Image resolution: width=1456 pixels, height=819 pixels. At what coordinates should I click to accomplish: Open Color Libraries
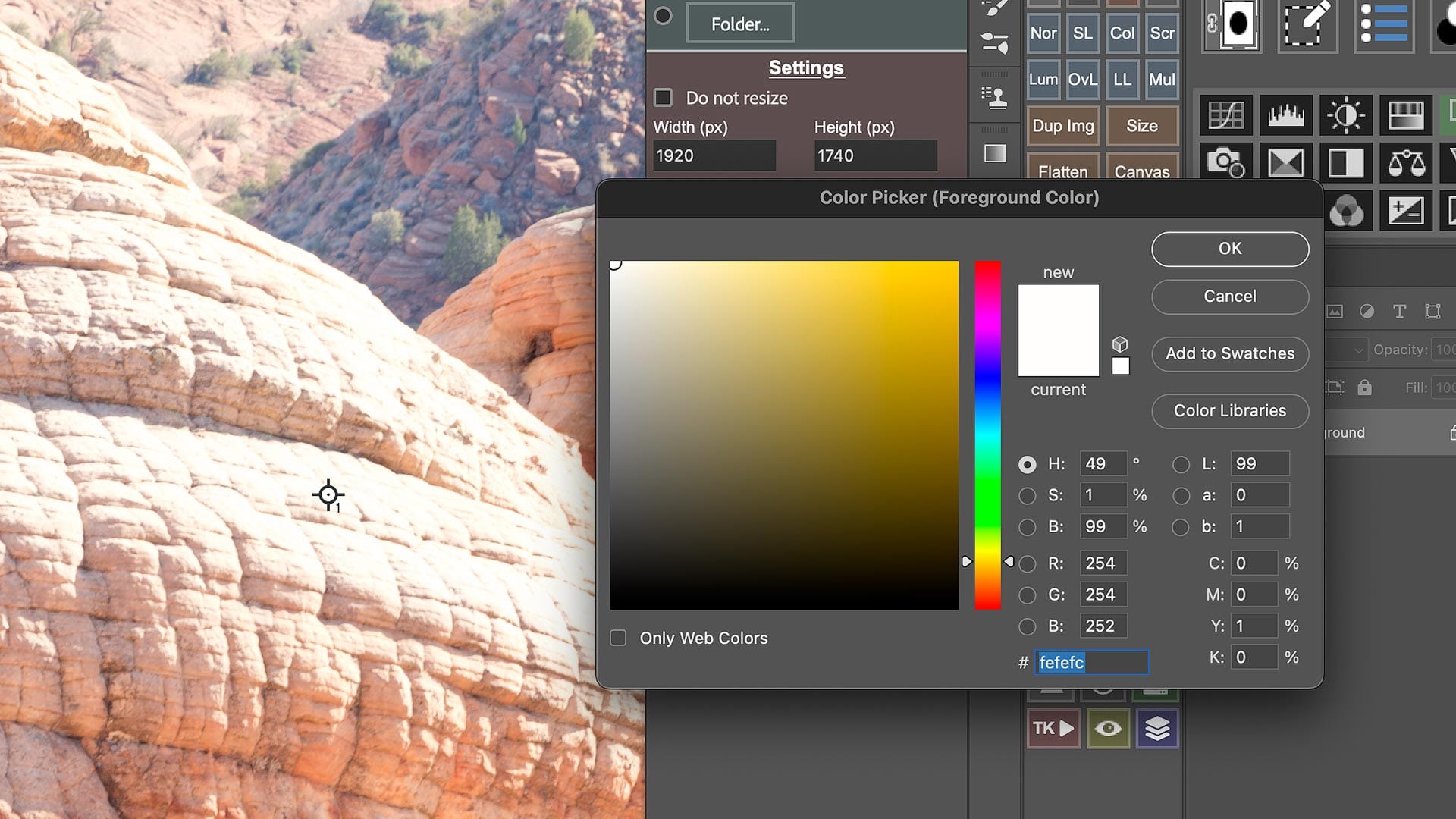tap(1229, 411)
